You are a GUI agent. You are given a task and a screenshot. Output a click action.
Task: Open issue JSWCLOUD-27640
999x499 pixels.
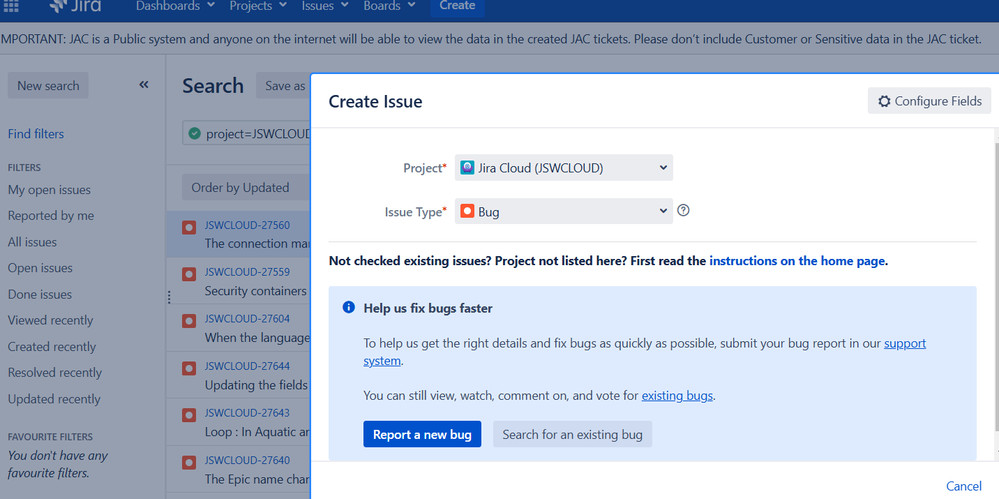(247, 460)
